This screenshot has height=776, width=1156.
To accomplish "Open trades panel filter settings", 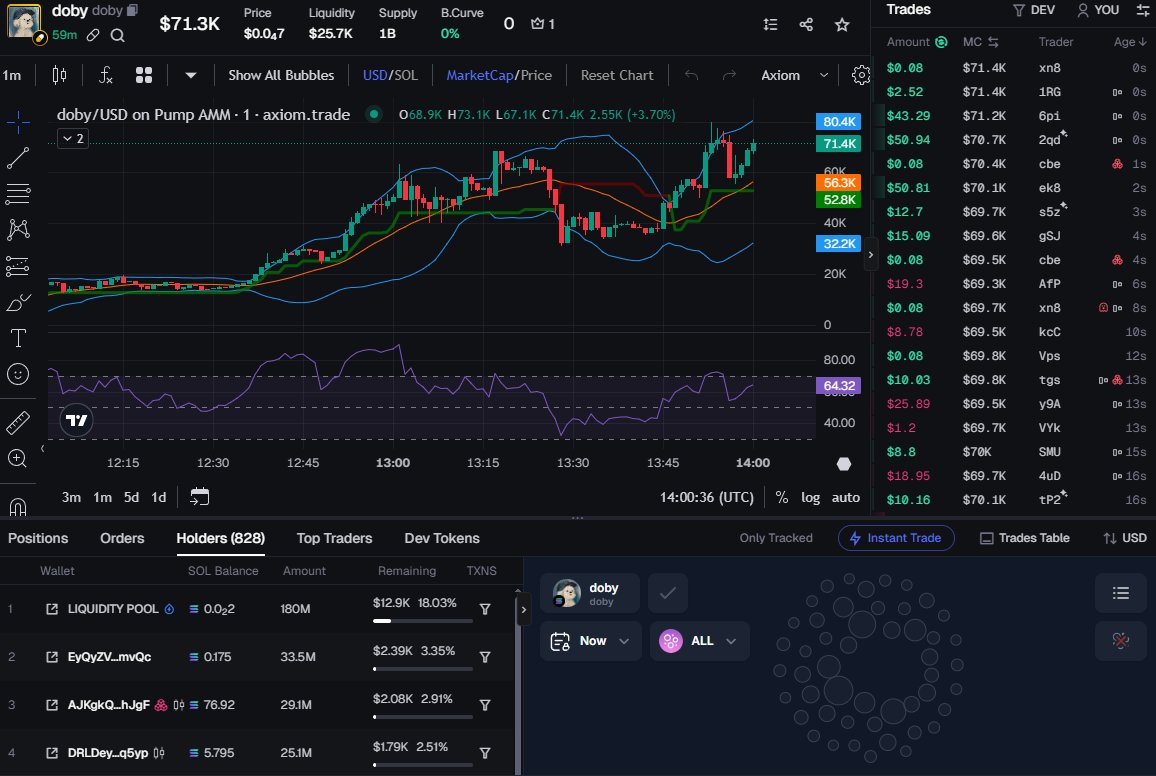I will click(x=1143, y=10).
